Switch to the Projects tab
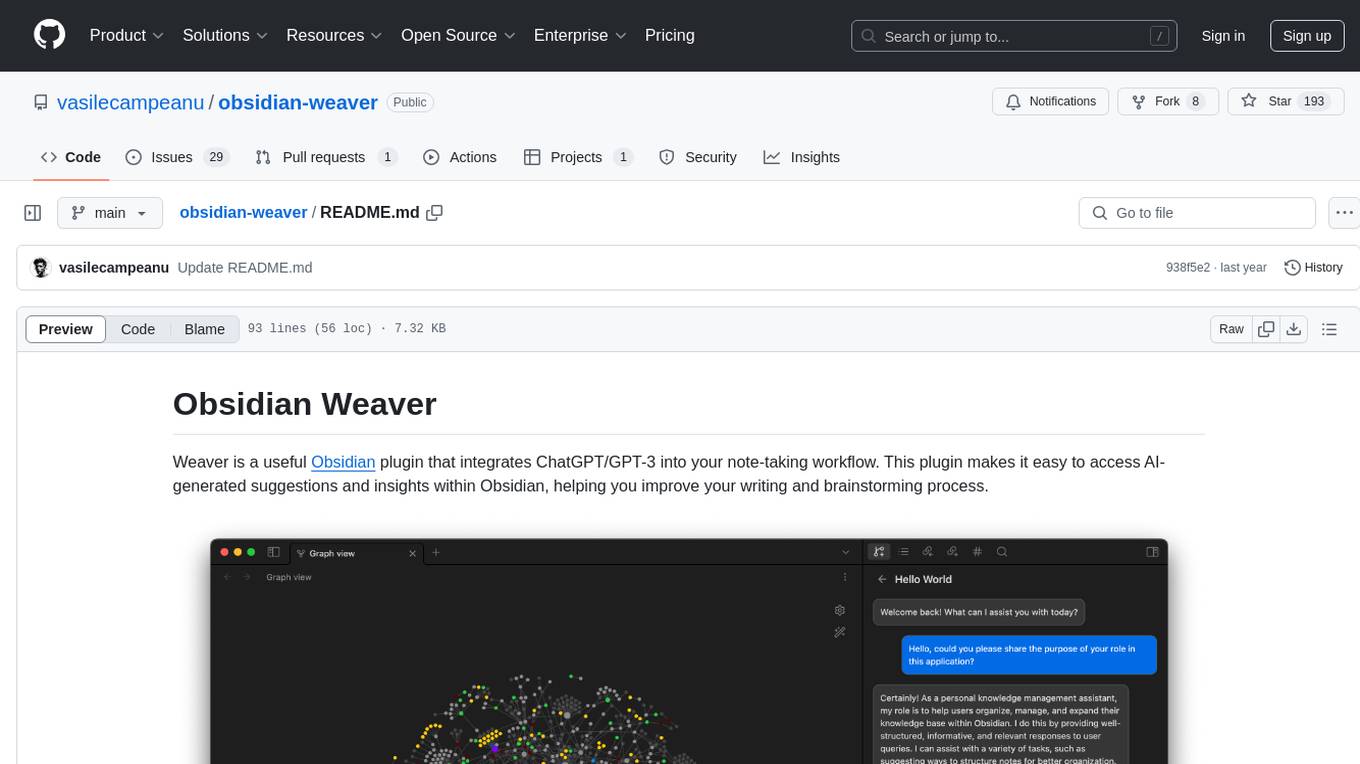The height and width of the screenshot is (764, 1360). coord(578,157)
